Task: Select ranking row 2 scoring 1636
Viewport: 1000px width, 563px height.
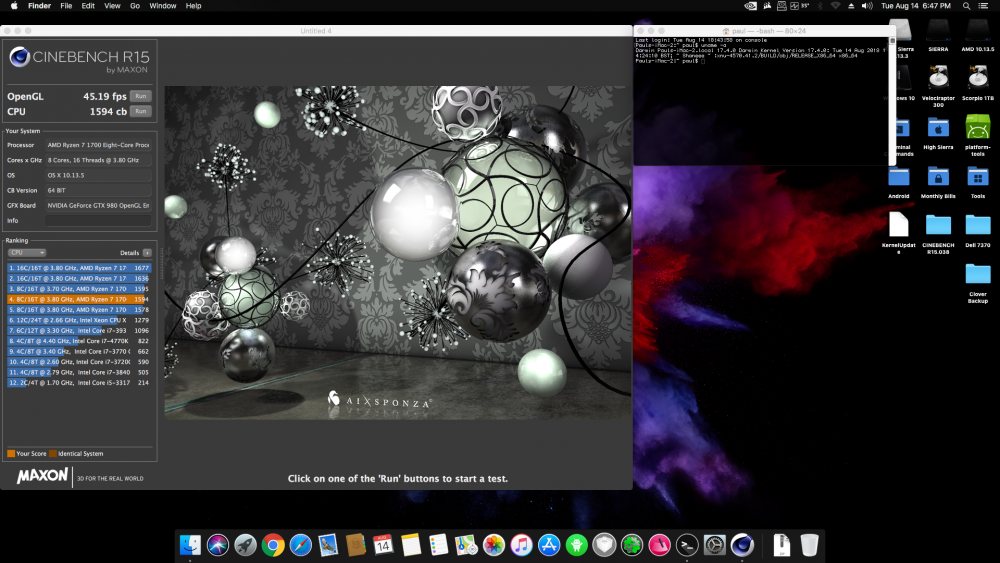Action: (79, 279)
